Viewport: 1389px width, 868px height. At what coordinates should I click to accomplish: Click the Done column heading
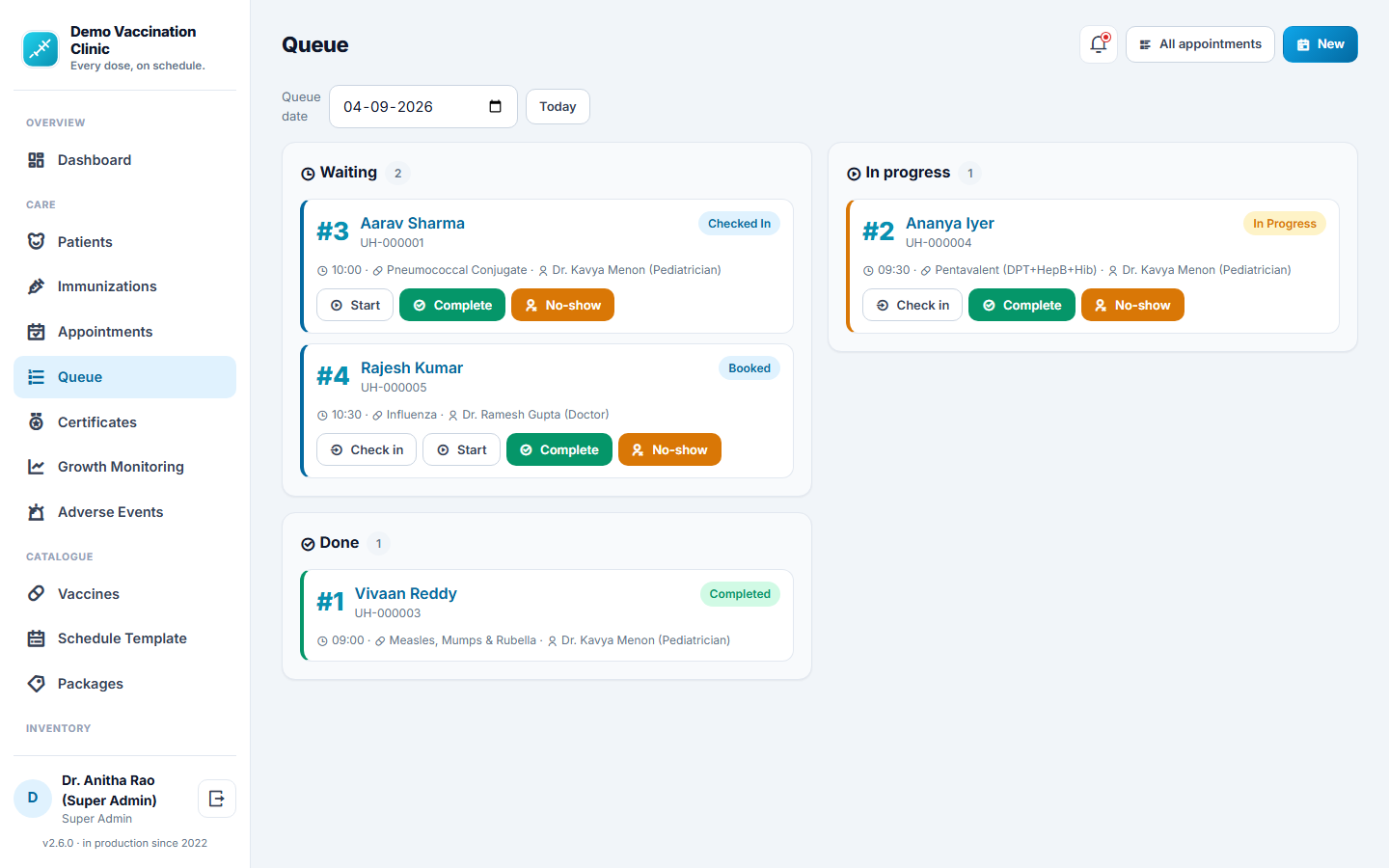coord(340,543)
